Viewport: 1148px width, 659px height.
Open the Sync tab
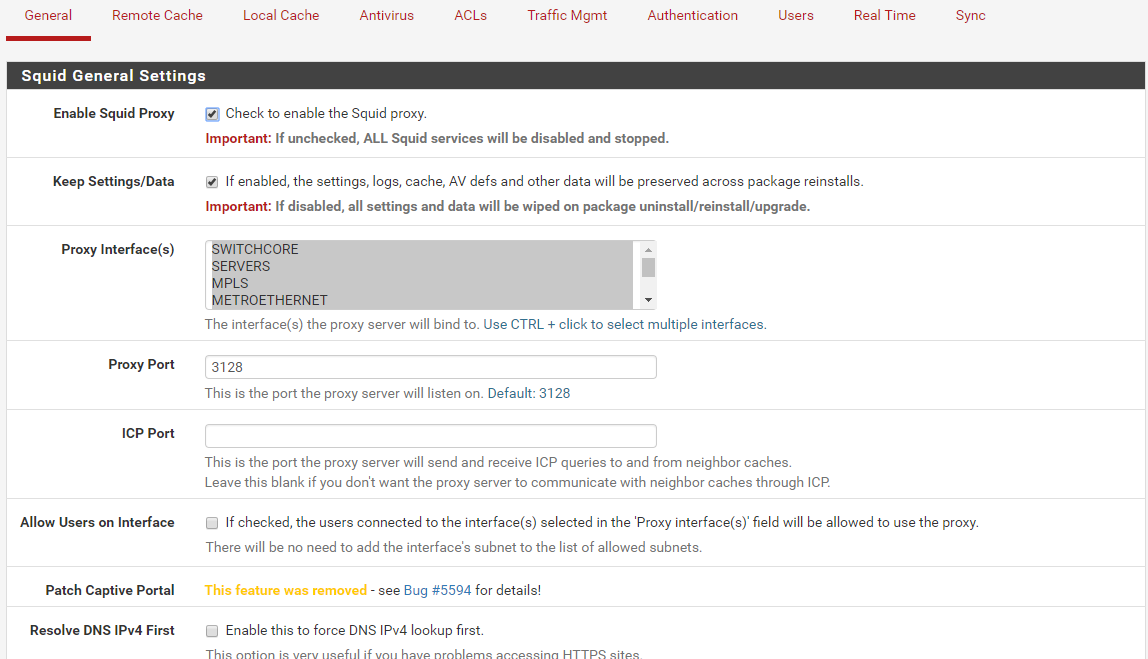pyautogui.click(x=970, y=16)
